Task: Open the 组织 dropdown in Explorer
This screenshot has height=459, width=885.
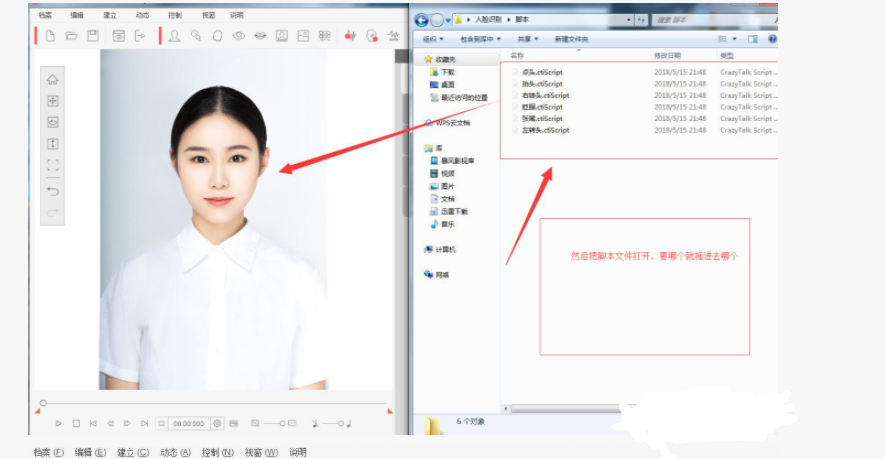Action: [x=434, y=39]
